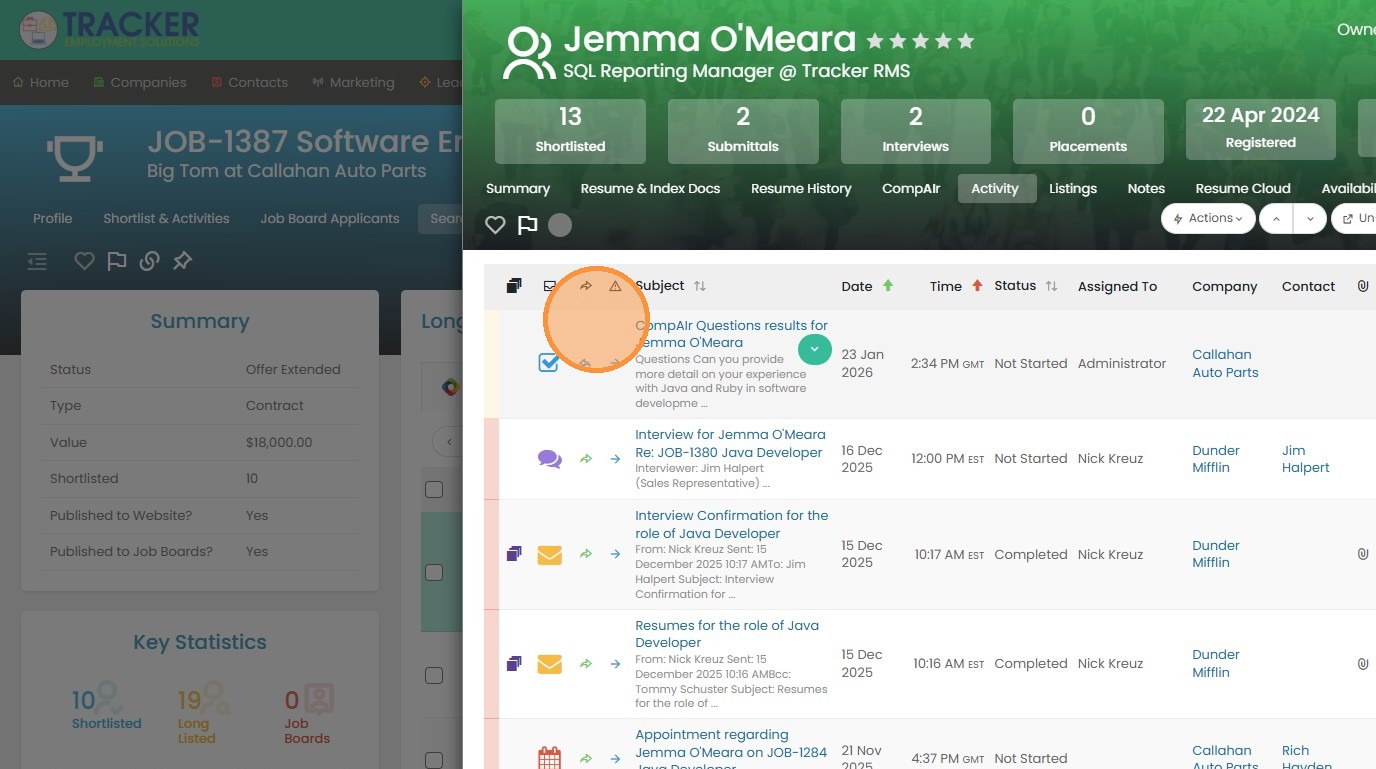This screenshot has height=769, width=1376.
Task: Click the yellow envelope icon on Resumes row
Action: pos(549,664)
